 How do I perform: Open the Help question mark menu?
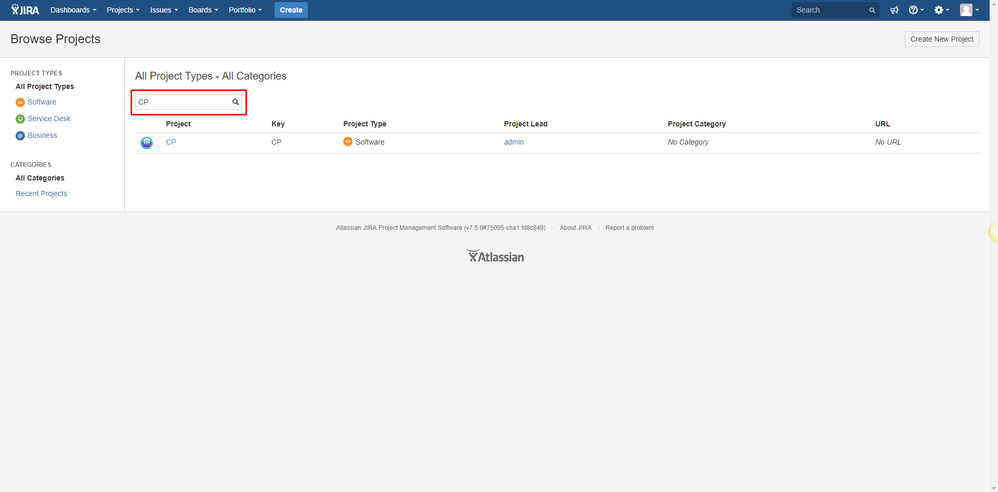916,10
